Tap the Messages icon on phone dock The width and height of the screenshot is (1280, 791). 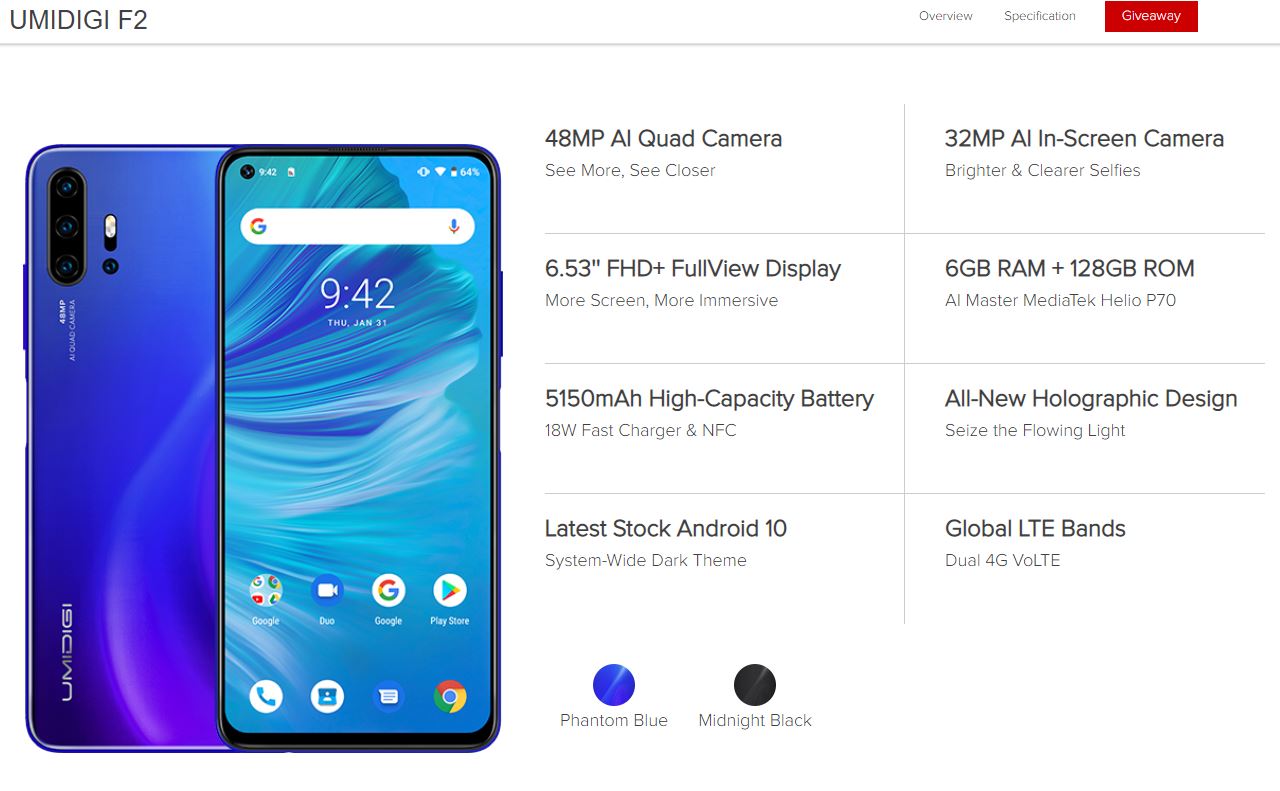pyautogui.click(x=388, y=696)
